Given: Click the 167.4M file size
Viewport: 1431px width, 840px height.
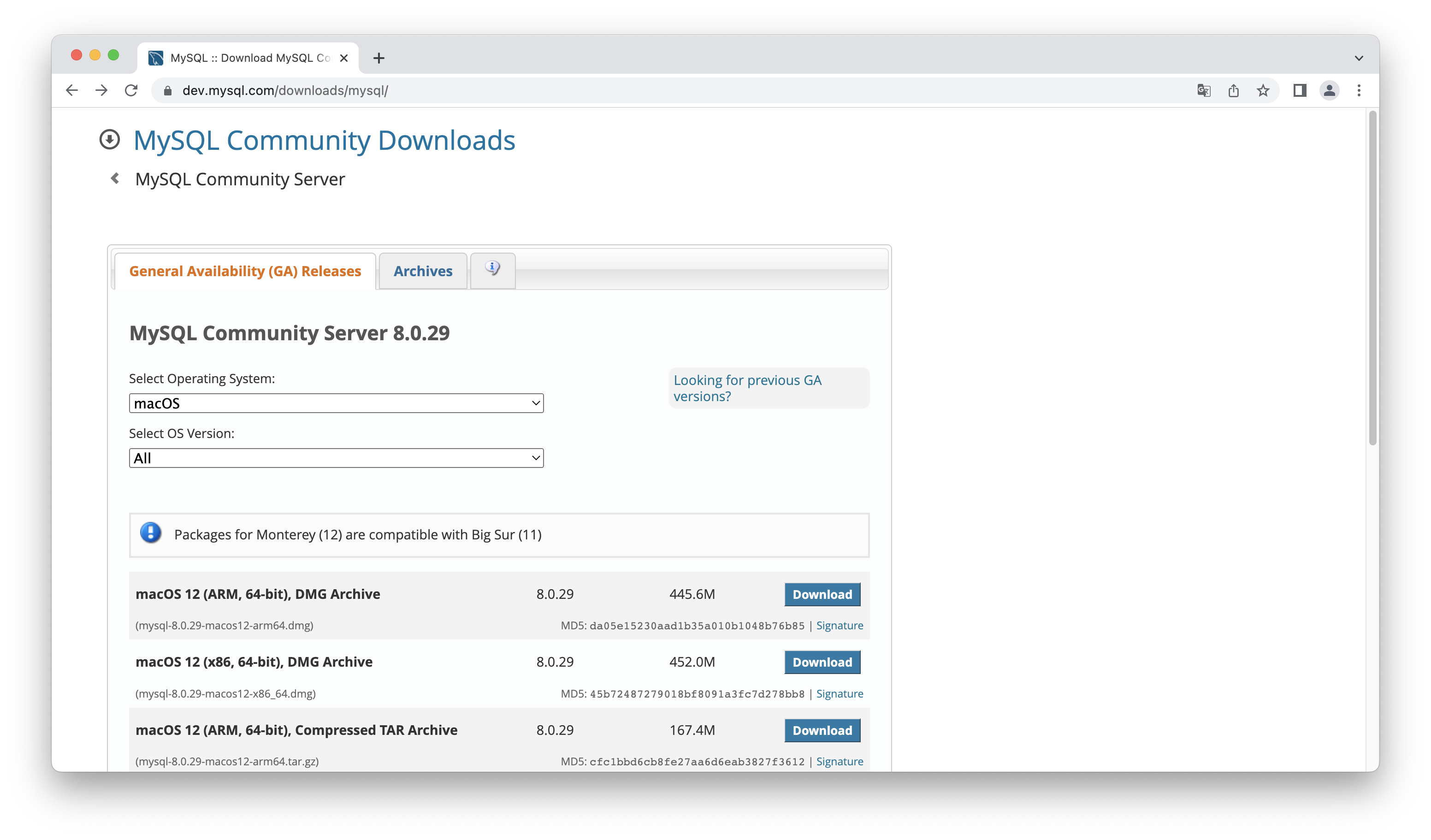Looking at the screenshot, I should (692, 730).
